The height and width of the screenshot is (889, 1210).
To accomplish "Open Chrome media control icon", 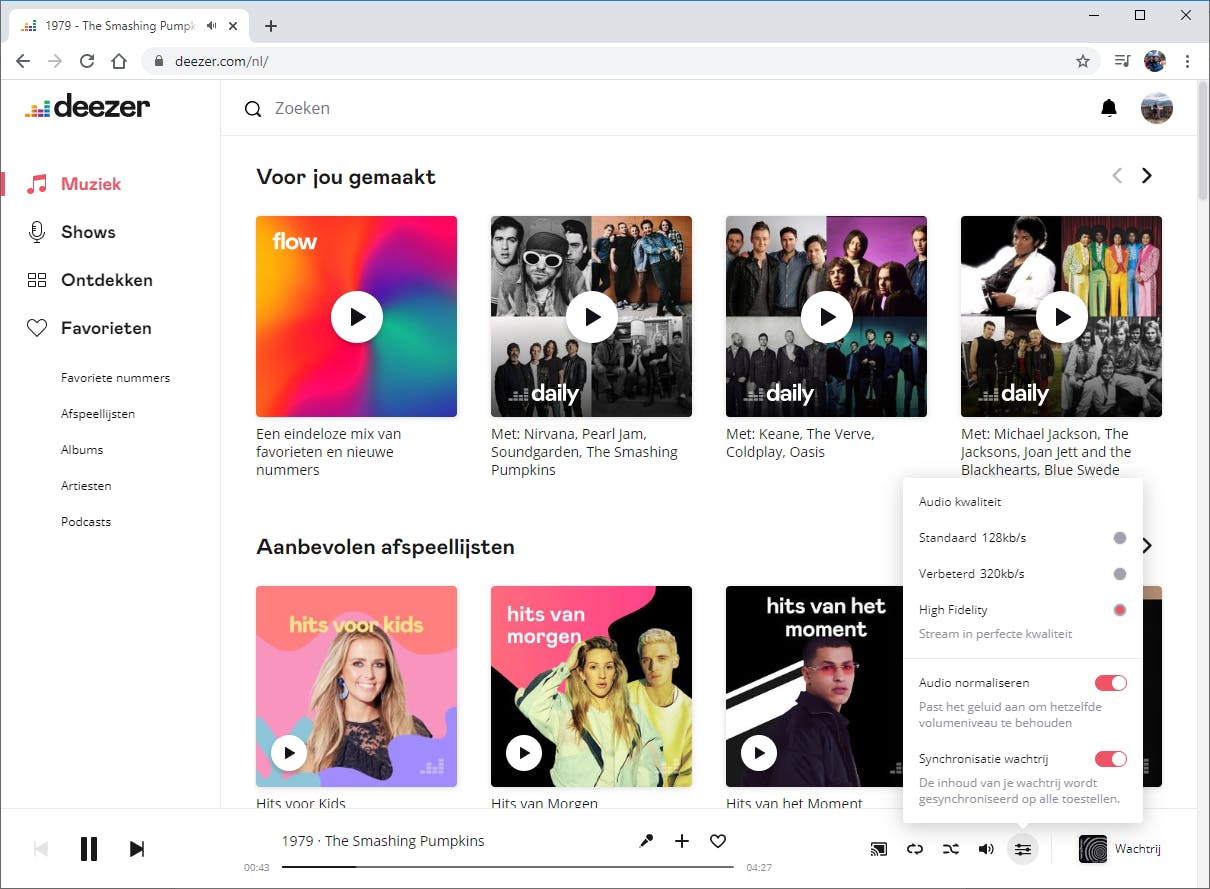I will [1122, 61].
